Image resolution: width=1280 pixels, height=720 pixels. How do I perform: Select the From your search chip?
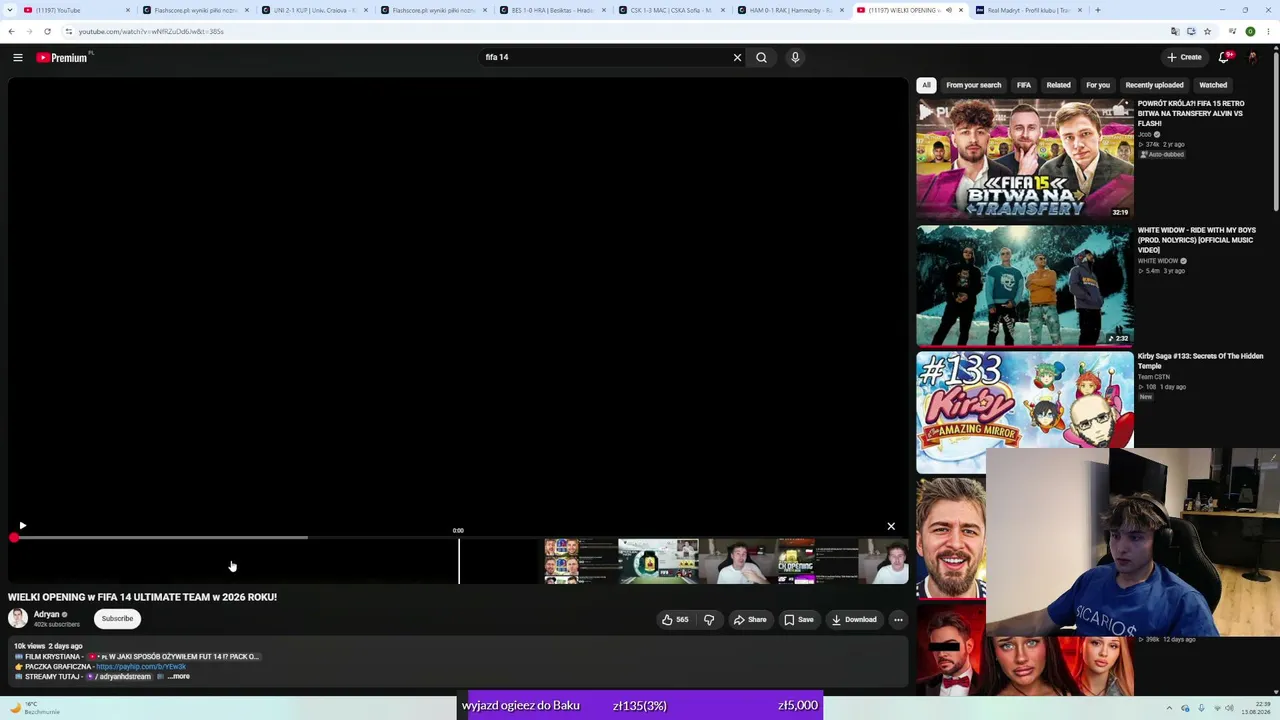[x=974, y=85]
